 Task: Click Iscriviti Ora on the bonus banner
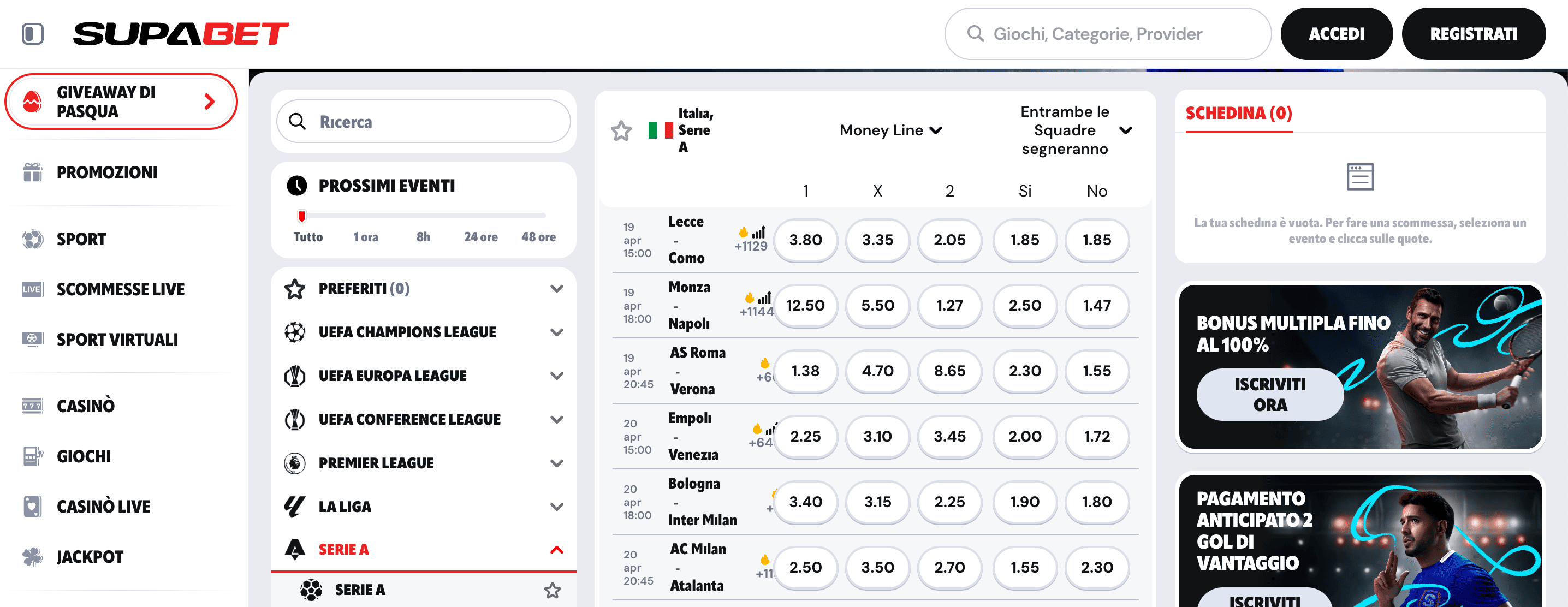[1270, 395]
